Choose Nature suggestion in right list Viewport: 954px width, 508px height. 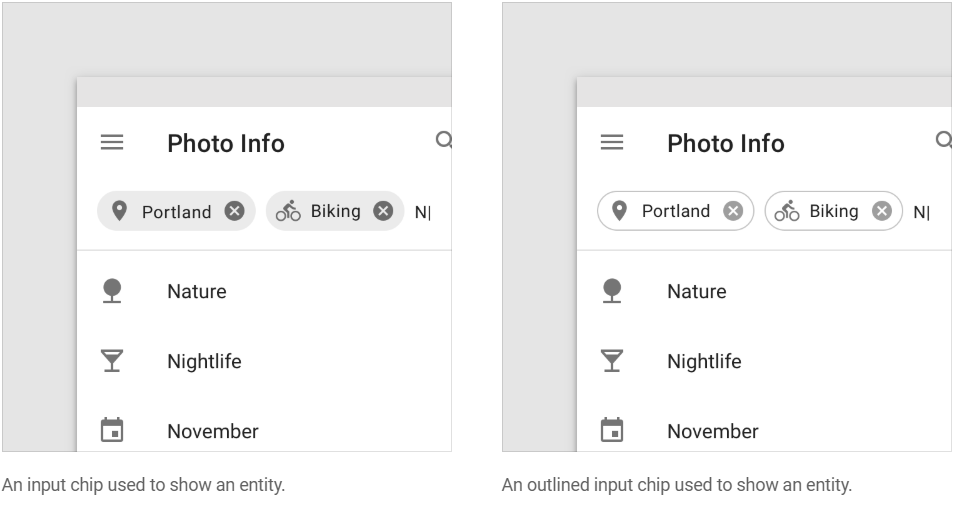[x=764, y=291]
